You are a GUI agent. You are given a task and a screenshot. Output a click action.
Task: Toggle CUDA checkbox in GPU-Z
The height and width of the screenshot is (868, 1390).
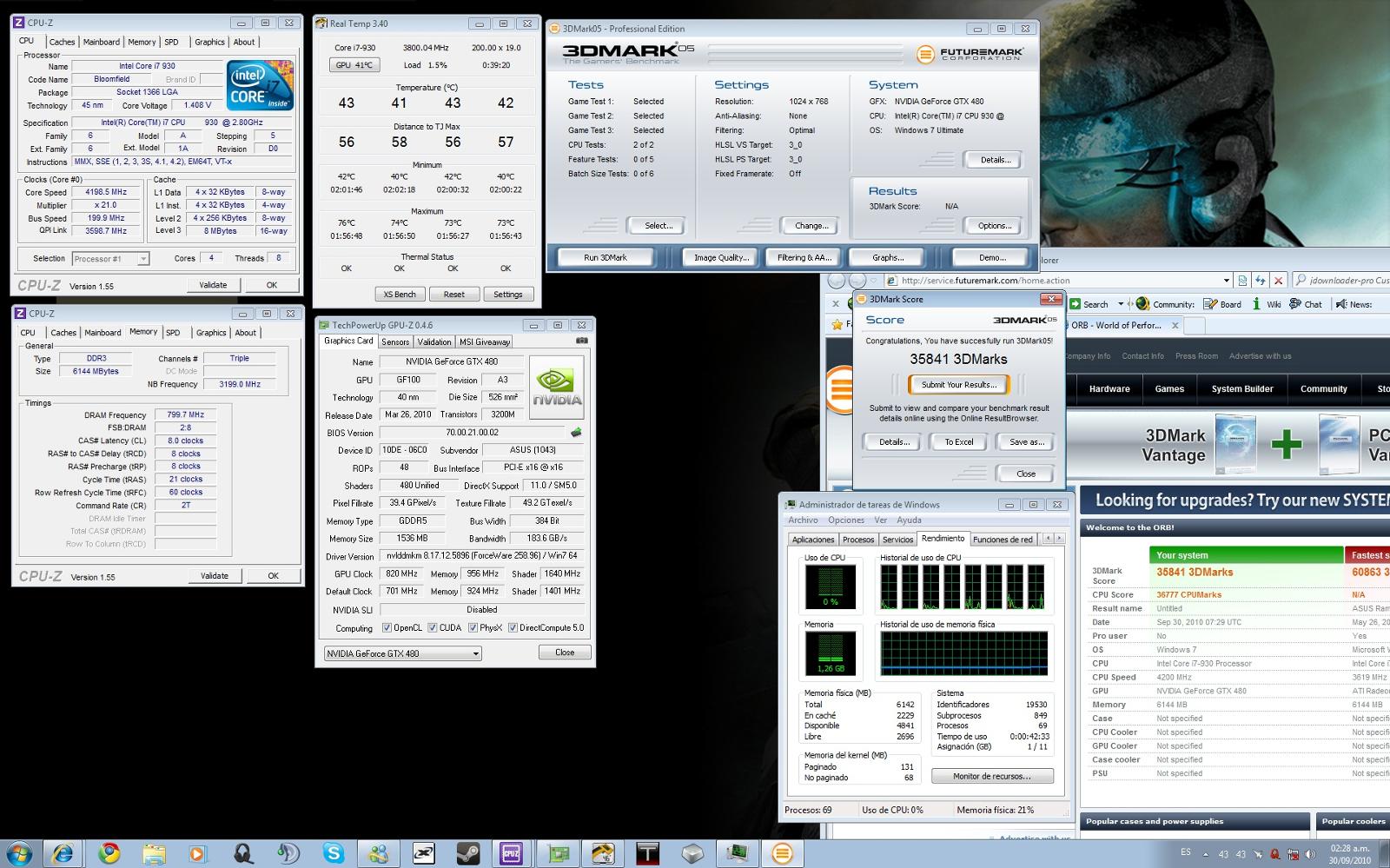pyautogui.click(x=433, y=627)
